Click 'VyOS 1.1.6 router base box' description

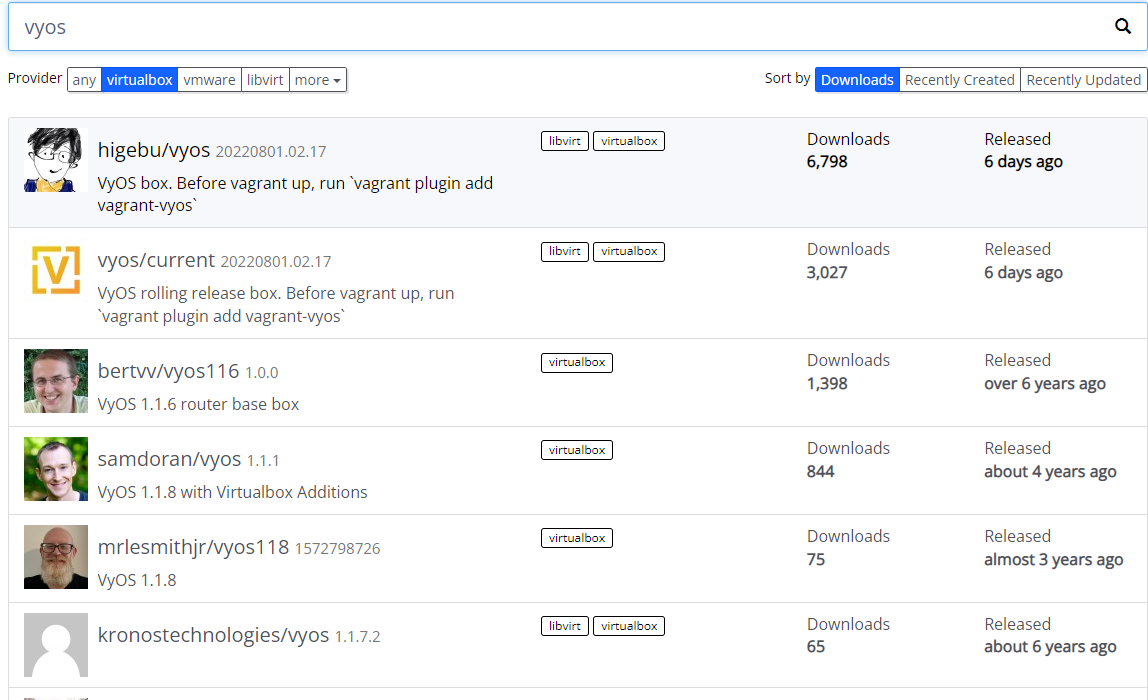tap(198, 404)
